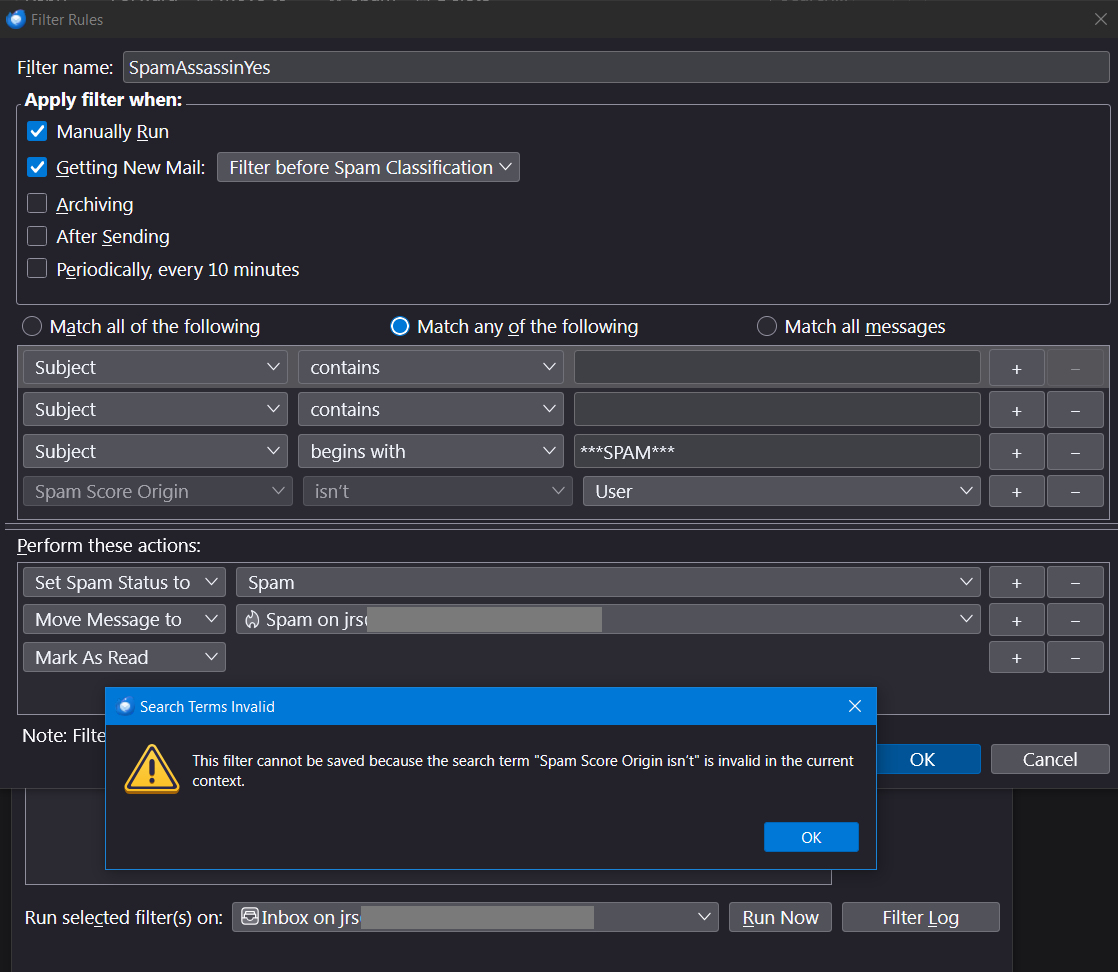Image resolution: width=1118 pixels, height=972 pixels.
Task: Choose Match all messages option
Action: [766, 327]
